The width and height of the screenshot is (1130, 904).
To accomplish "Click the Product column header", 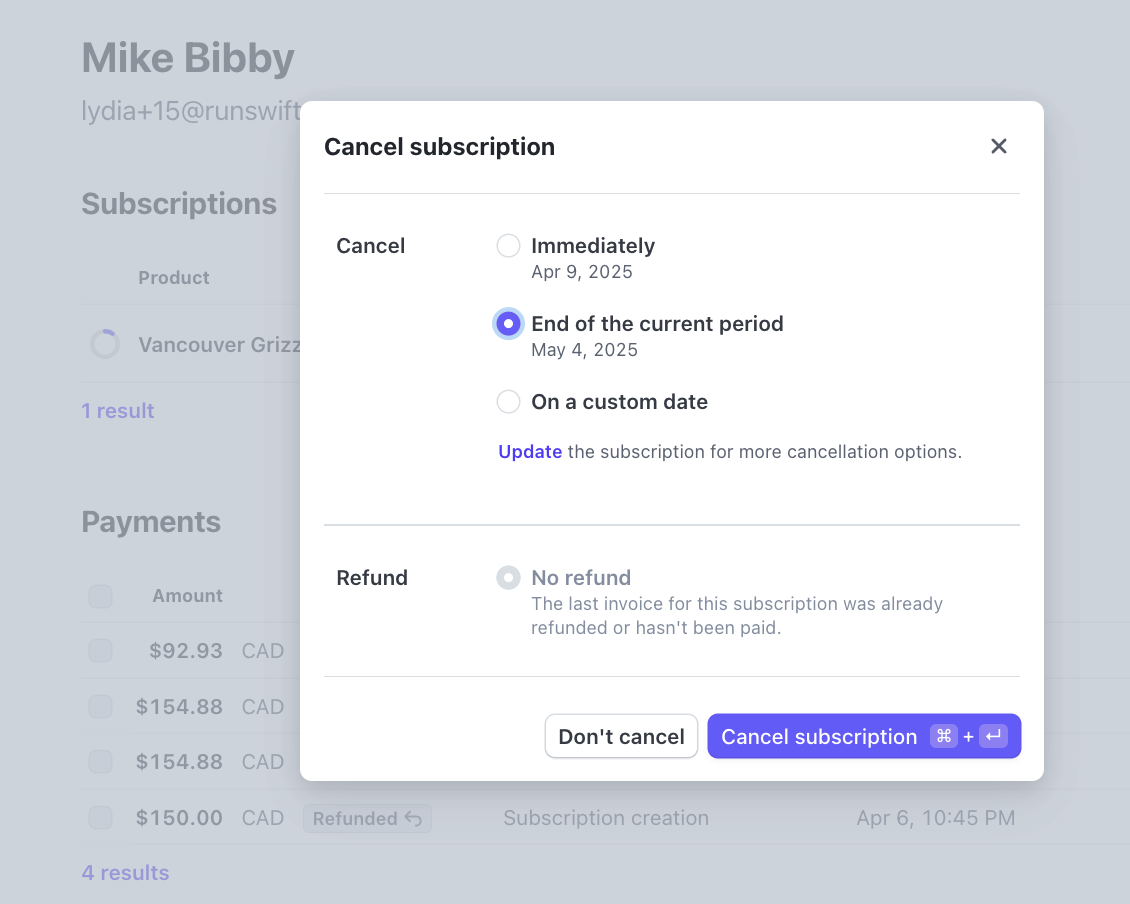I will point(174,278).
